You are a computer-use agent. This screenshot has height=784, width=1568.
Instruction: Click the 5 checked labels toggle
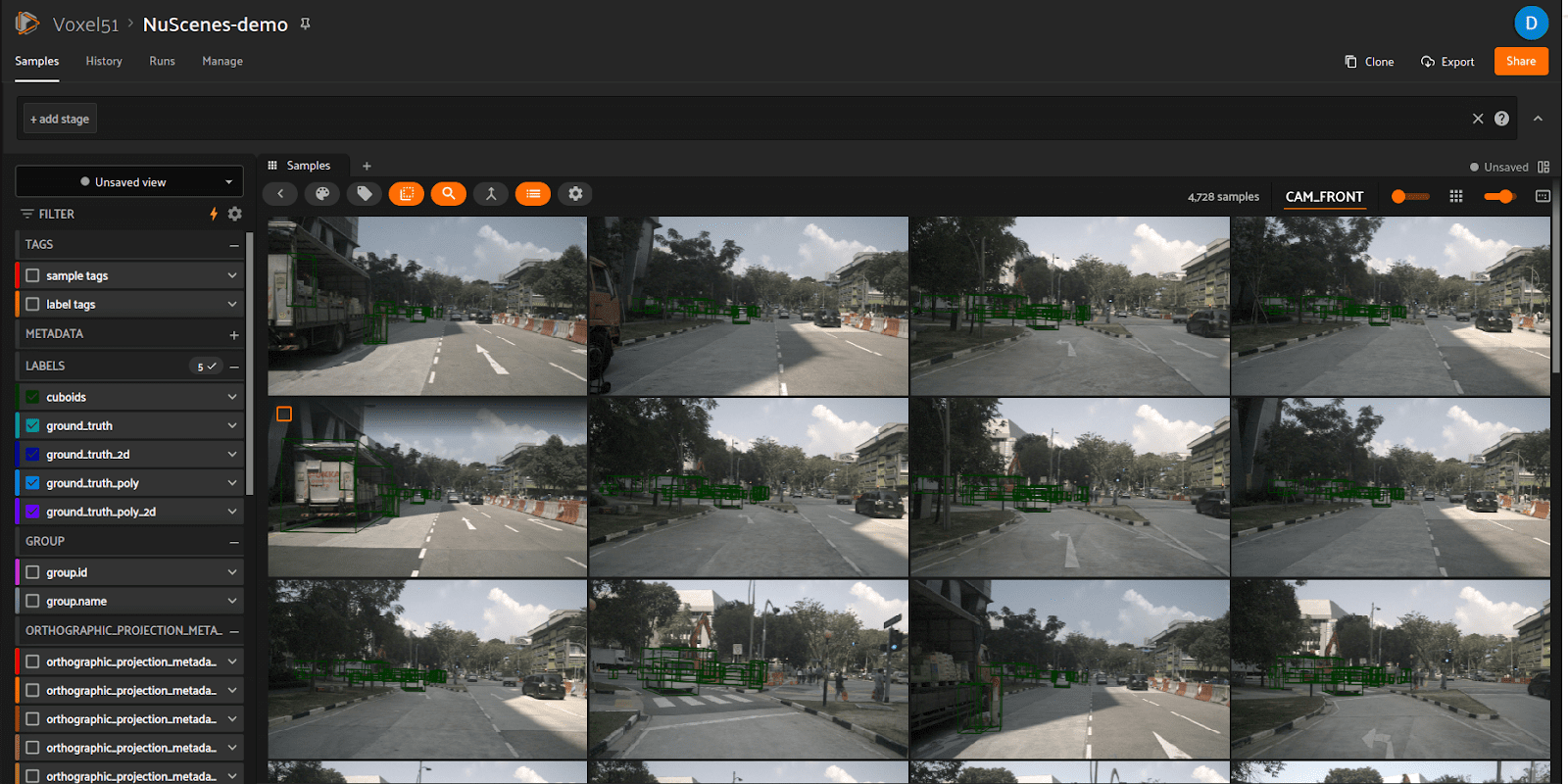pyautogui.click(x=206, y=367)
